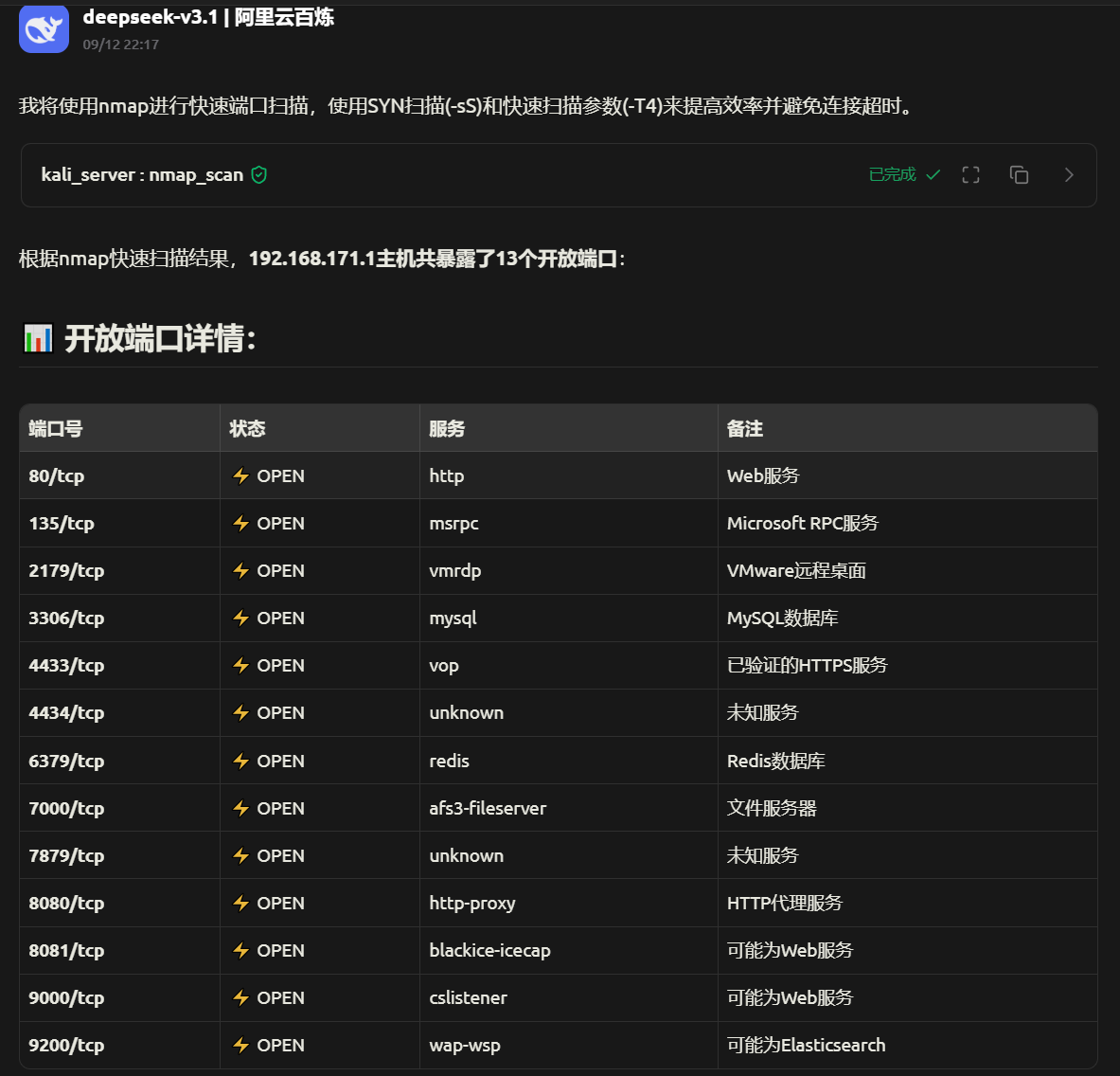Click the 已完成 status label
Viewport: 1120px width, 1076px height.
(x=892, y=175)
